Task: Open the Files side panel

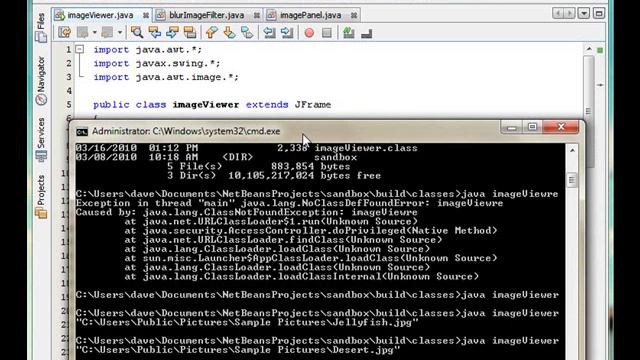Action: tap(41, 27)
